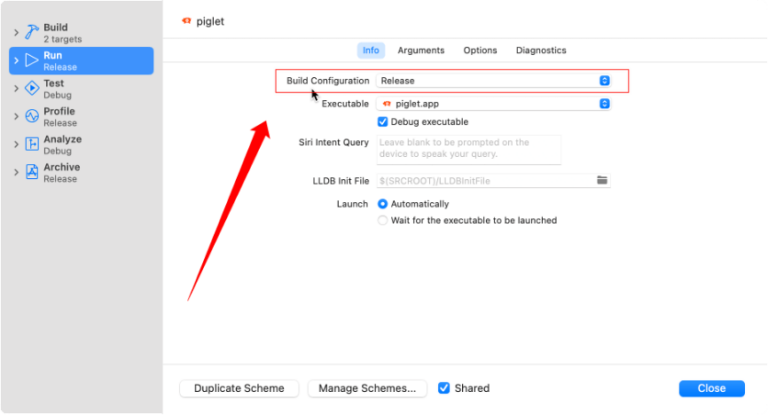Open the Executable piglet.app dropdown

(494, 103)
